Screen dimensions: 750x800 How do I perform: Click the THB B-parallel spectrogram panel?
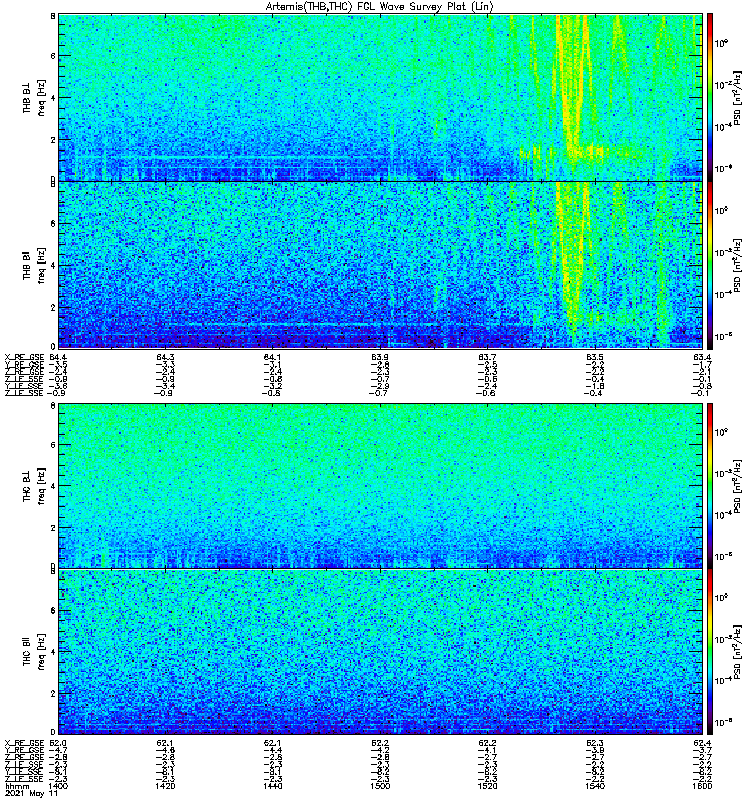click(380, 265)
